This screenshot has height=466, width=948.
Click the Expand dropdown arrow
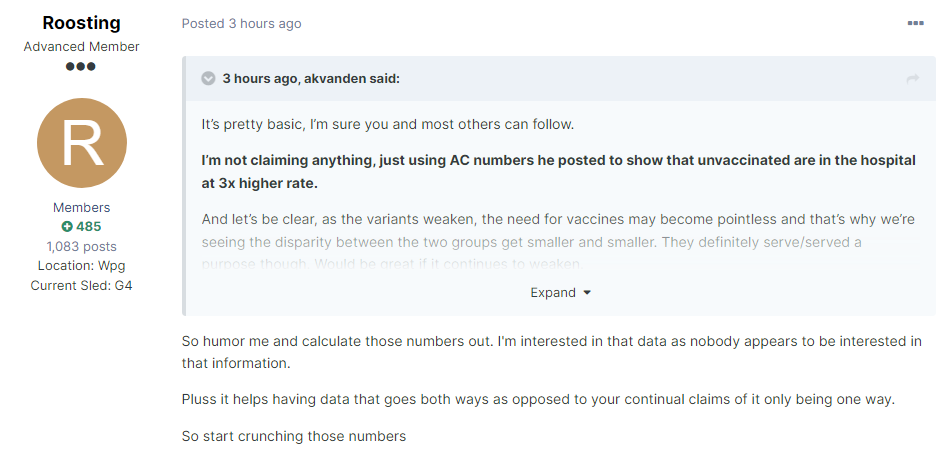(x=586, y=293)
